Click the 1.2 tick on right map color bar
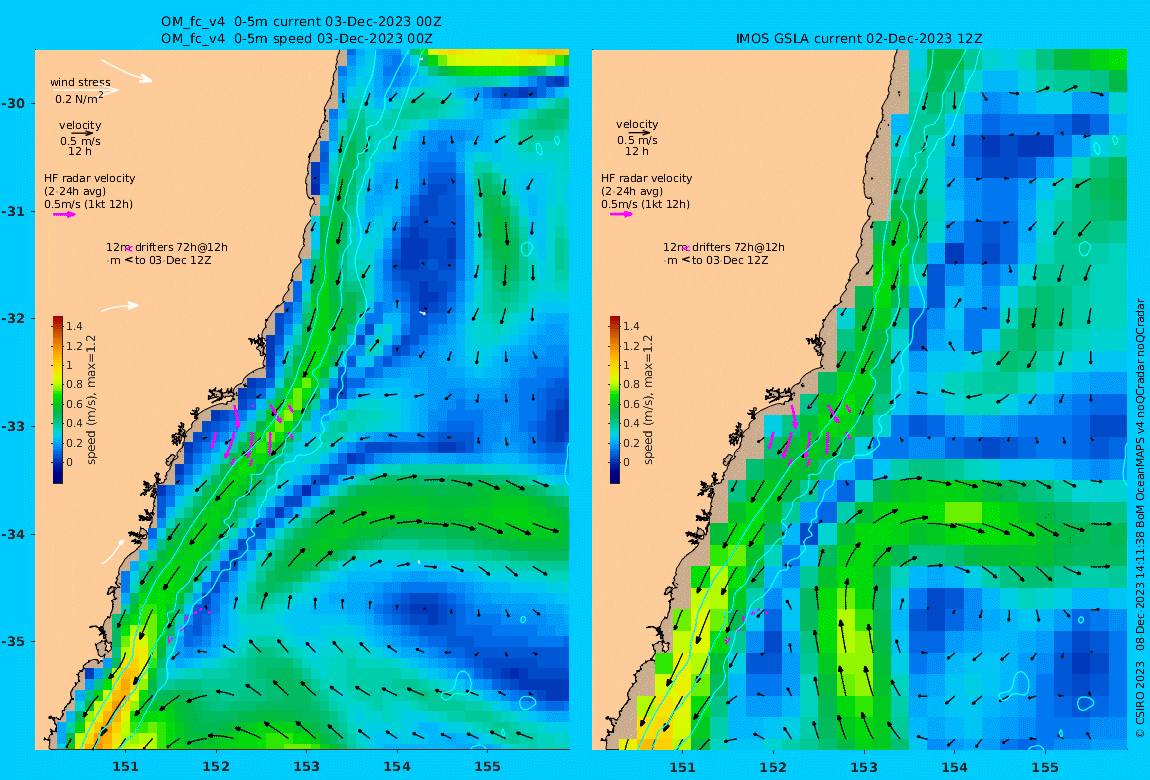 pyautogui.click(x=631, y=346)
